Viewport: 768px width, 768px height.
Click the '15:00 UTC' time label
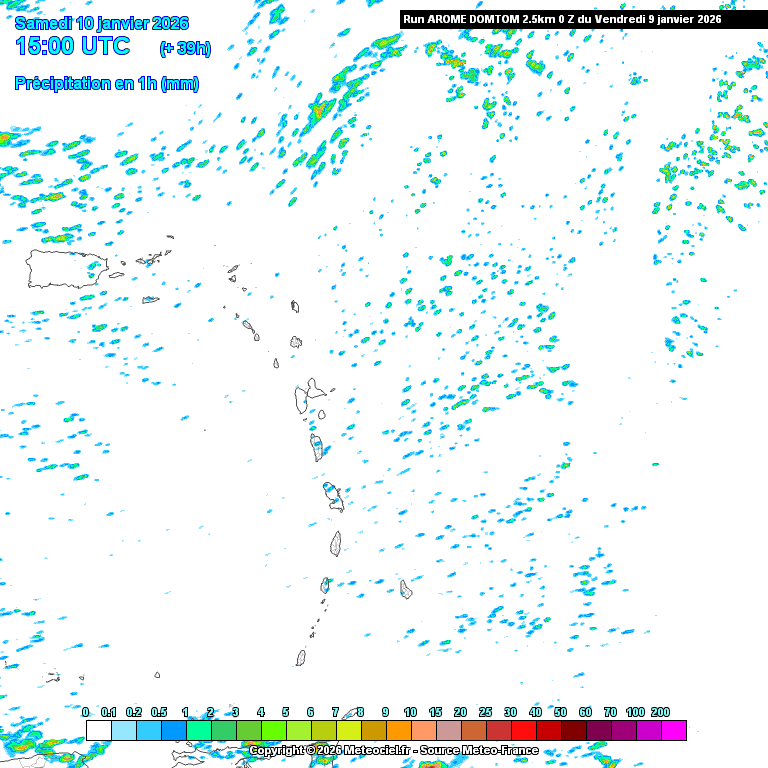[x=72, y=47]
